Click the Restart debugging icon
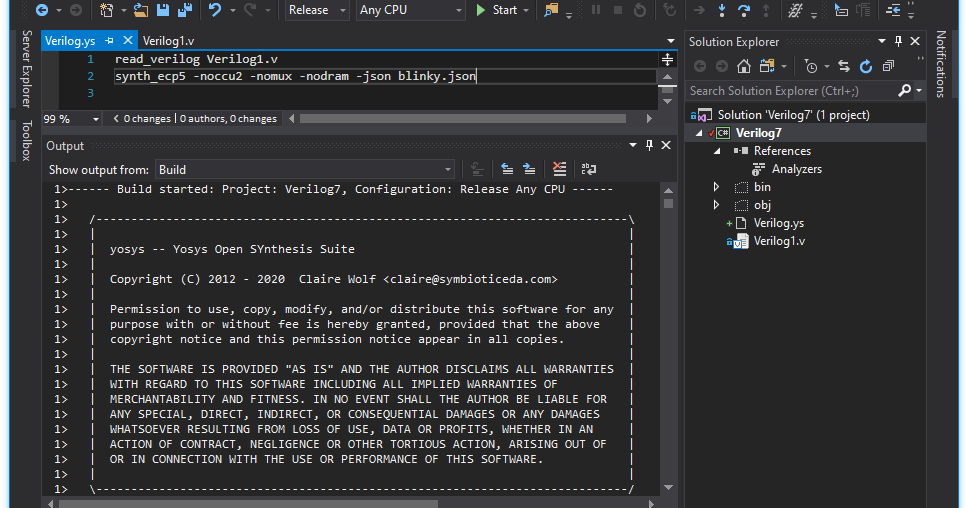The height and width of the screenshot is (508, 966). pos(640,10)
